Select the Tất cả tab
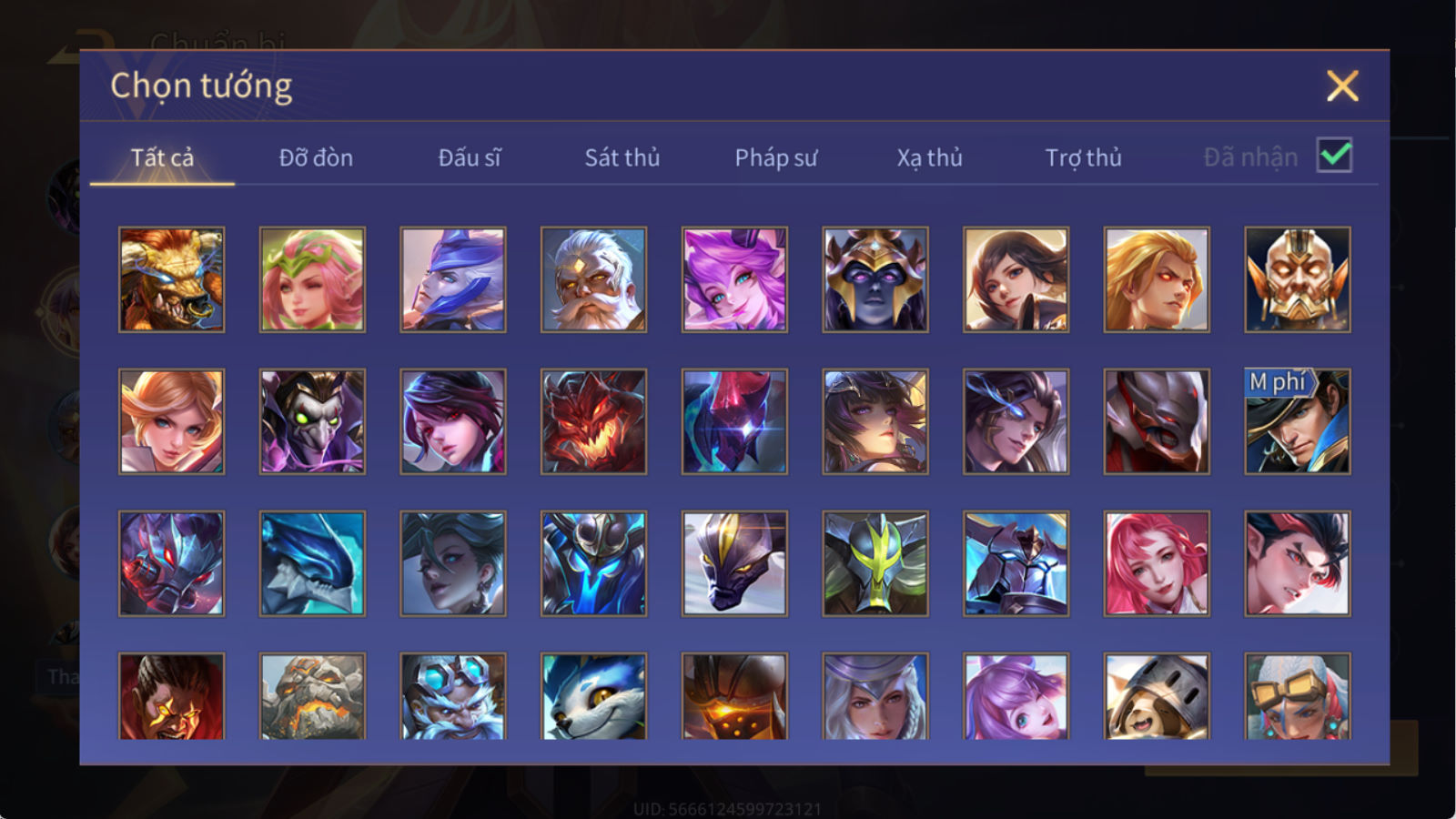Viewport: 1456px width, 819px height. (x=162, y=157)
